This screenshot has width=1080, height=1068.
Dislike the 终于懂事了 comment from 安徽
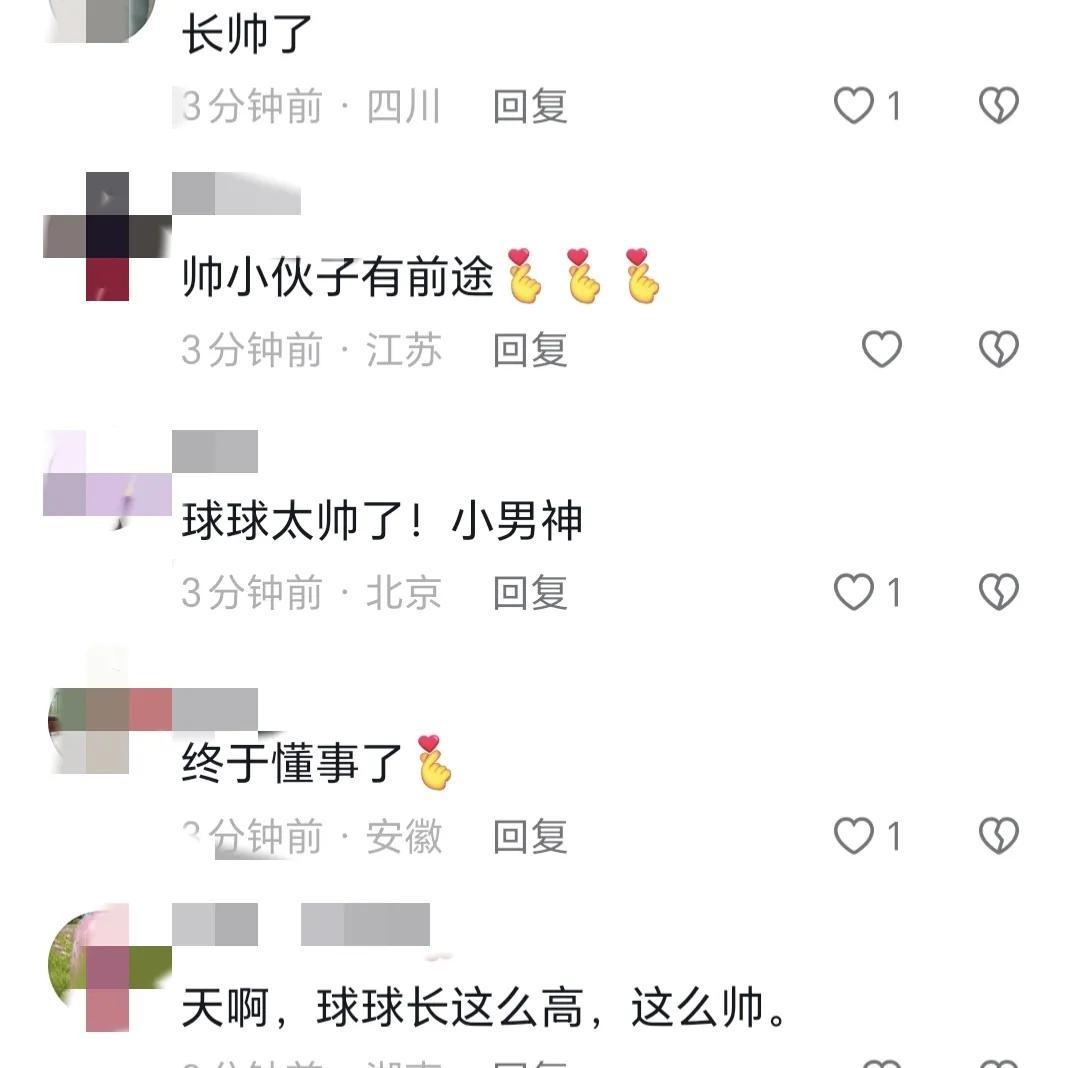[x=999, y=836]
